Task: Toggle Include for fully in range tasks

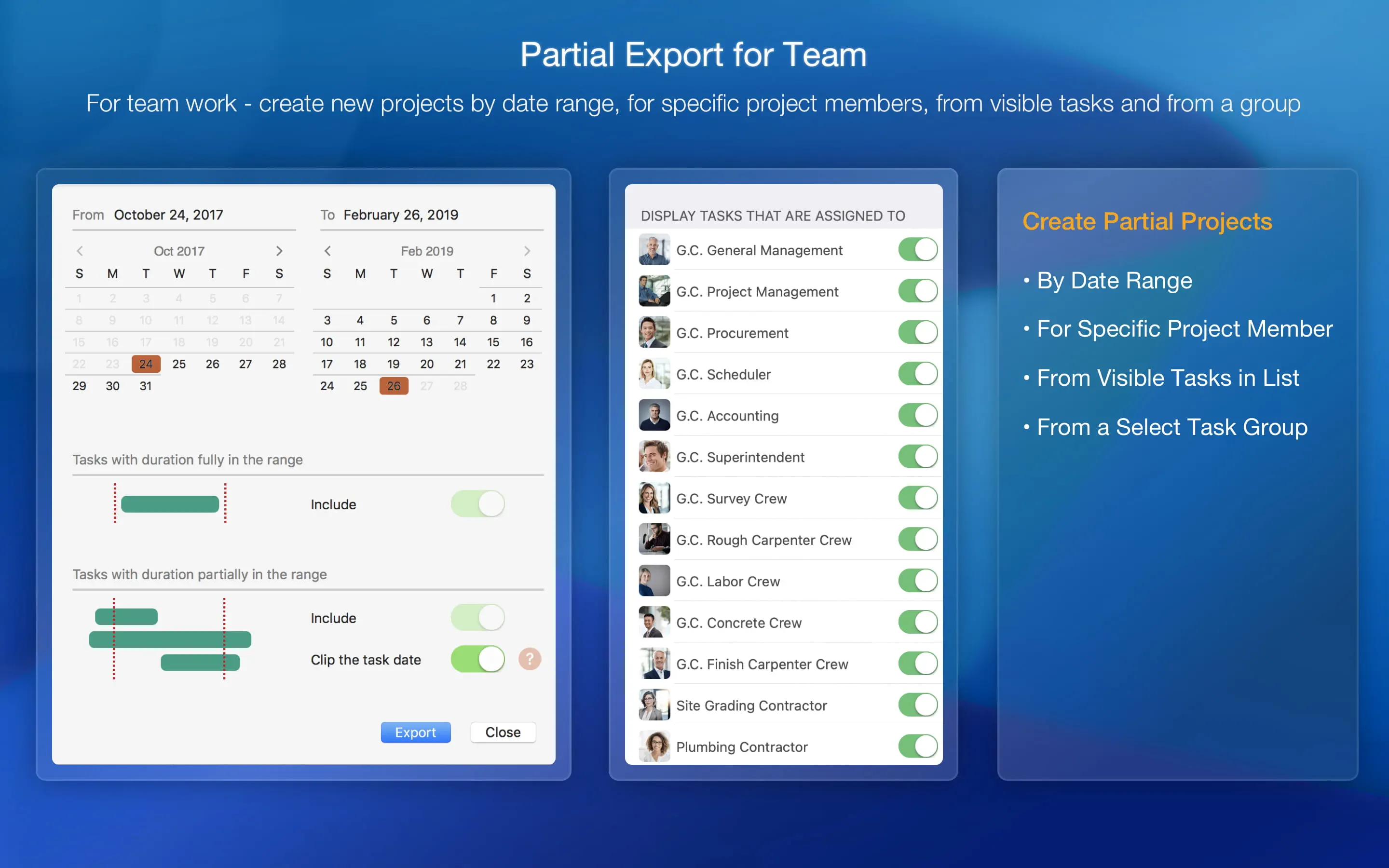Action: click(477, 504)
